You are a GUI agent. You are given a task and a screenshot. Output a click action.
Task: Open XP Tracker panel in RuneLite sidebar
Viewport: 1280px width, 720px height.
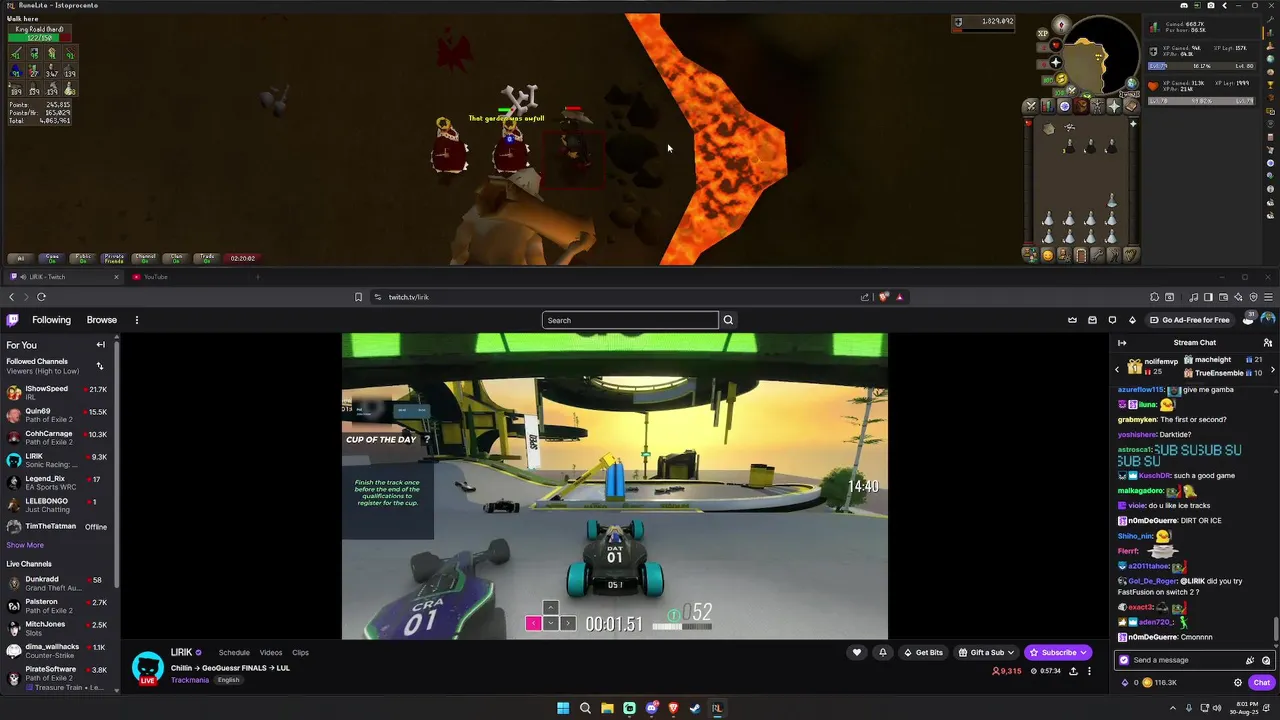click(x=1271, y=33)
